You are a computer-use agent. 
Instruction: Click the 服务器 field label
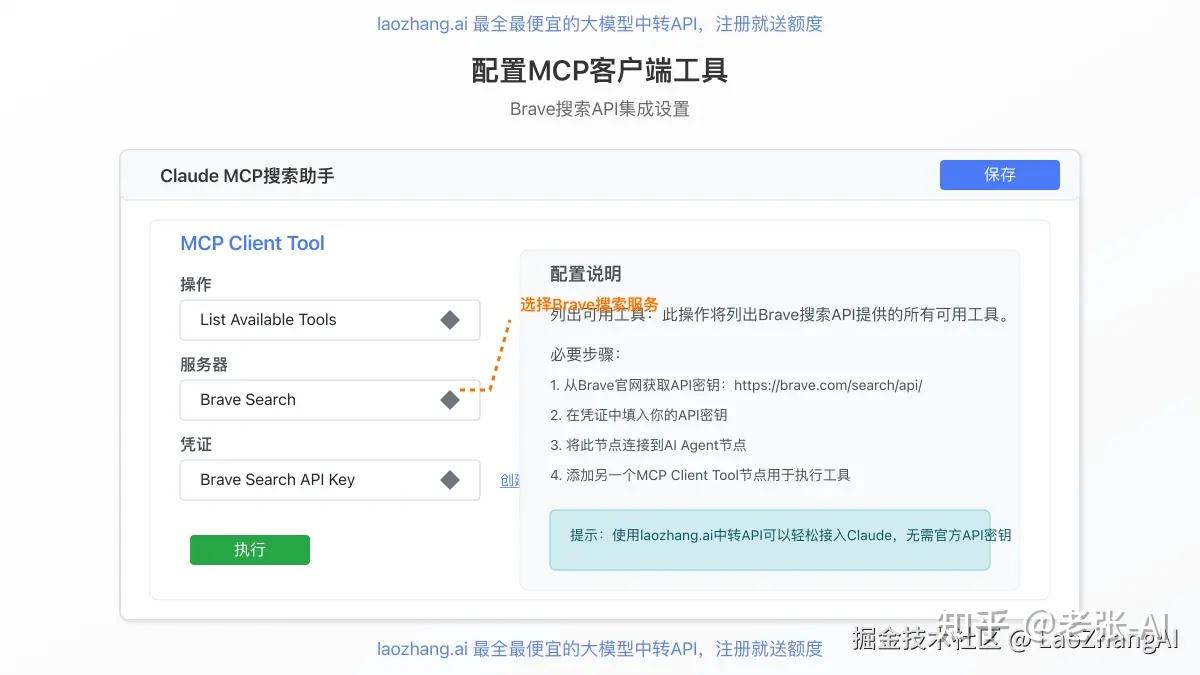(x=204, y=364)
